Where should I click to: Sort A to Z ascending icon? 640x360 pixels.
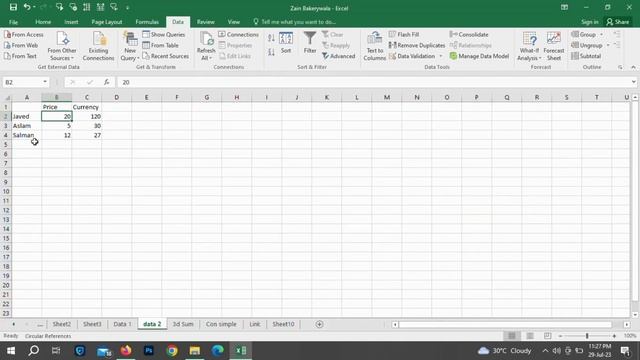tap(271, 38)
